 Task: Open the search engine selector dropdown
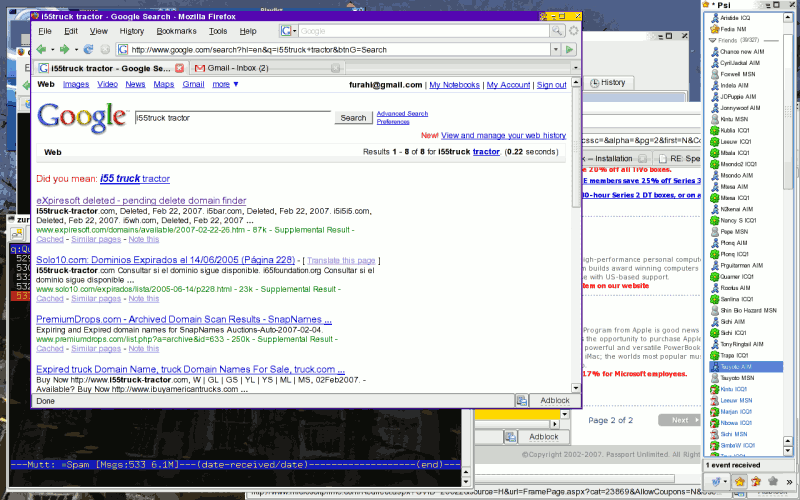(x=288, y=31)
